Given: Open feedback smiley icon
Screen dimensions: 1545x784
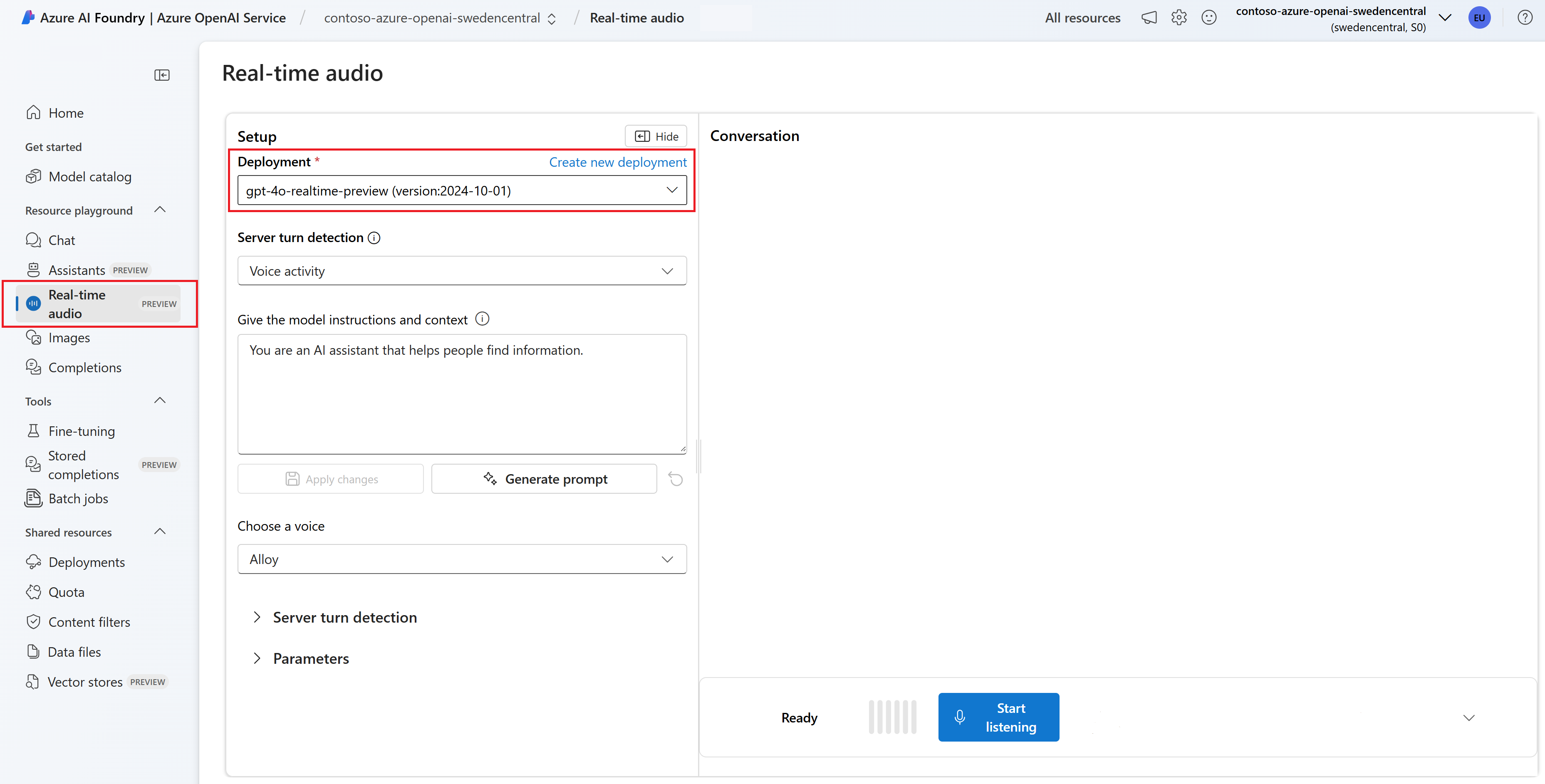Looking at the screenshot, I should [x=1208, y=17].
